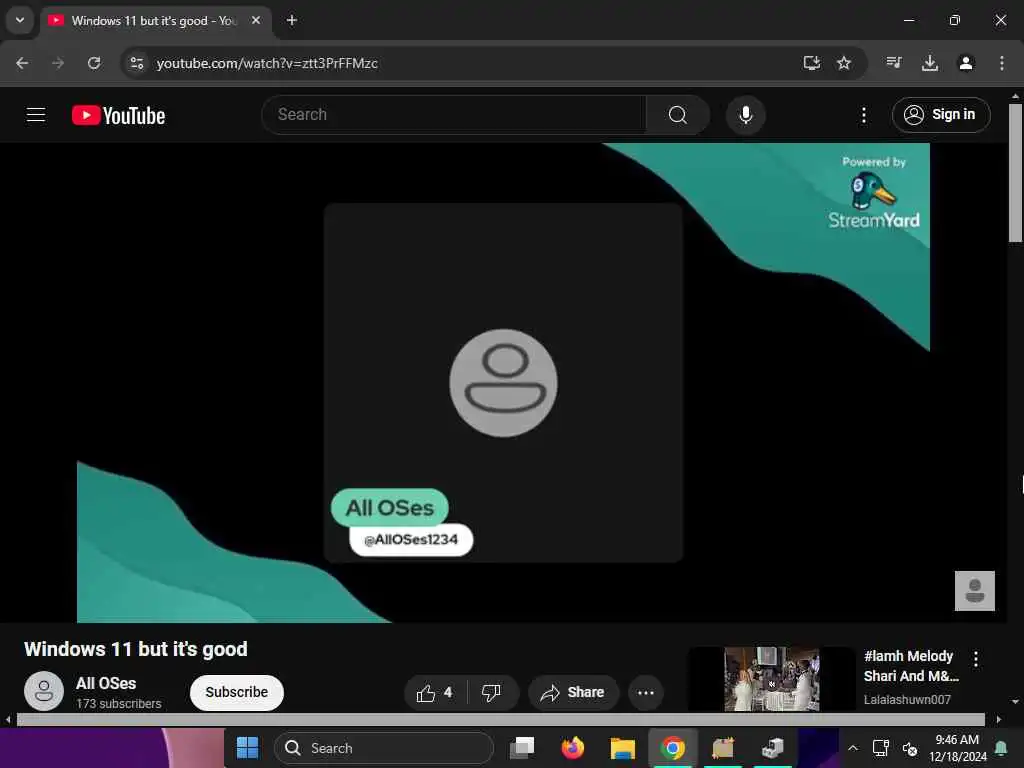Click vertical scrollbar down arrow
This screenshot has width=1024, height=768.
1015,701
